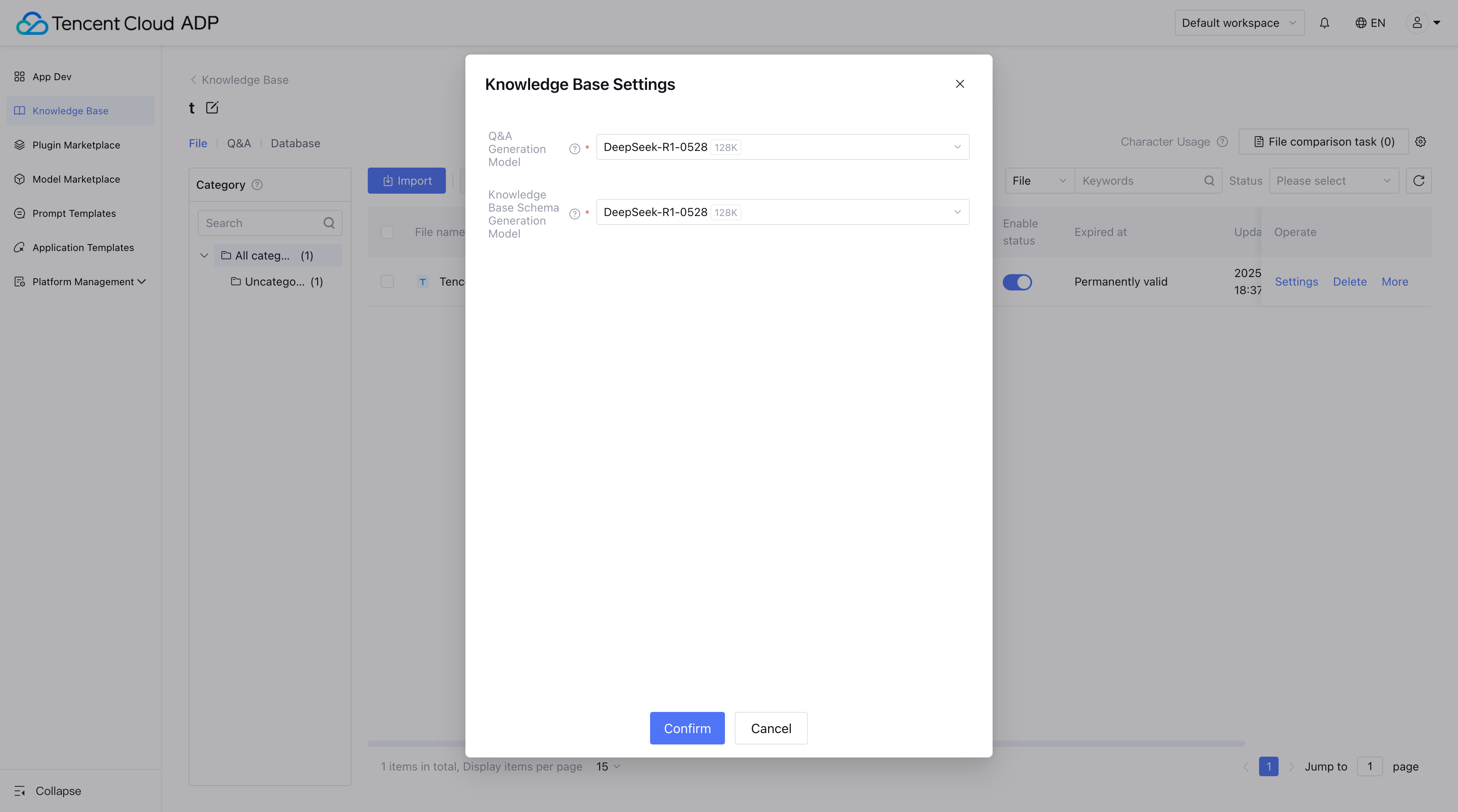The height and width of the screenshot is (812, 1458).
Task: Click the Import button
Action: pyautogui.click(x=406, y=181)
